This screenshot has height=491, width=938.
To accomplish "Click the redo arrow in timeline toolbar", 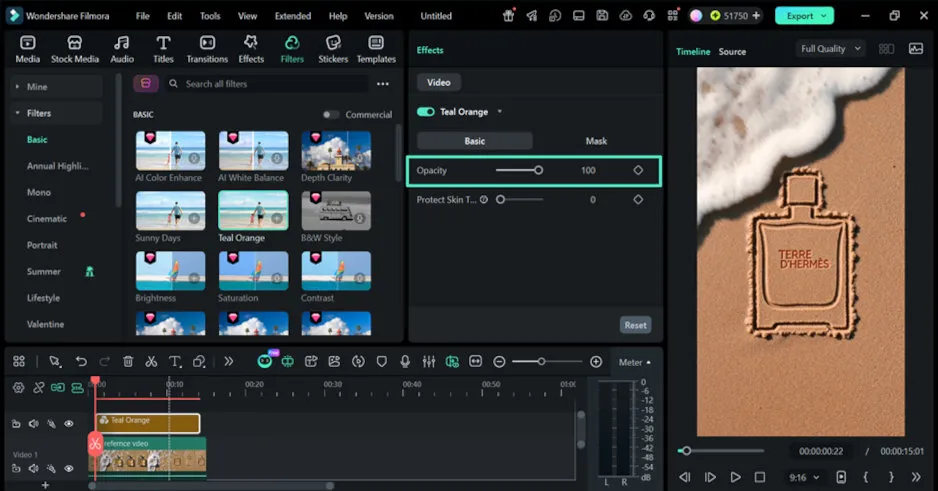I will 105,361.
